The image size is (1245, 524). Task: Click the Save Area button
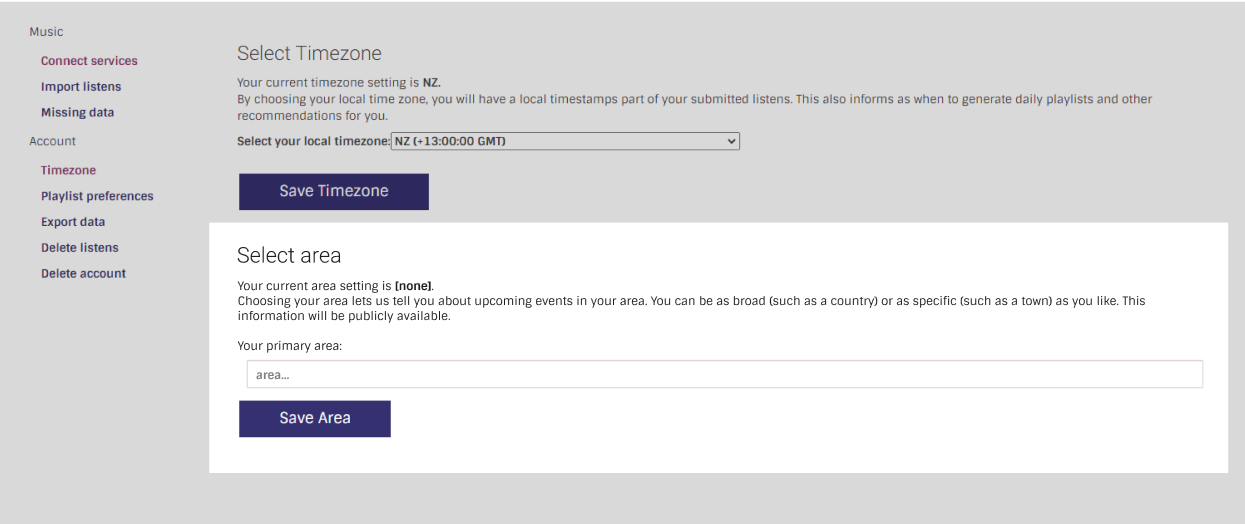pos(314,419)
